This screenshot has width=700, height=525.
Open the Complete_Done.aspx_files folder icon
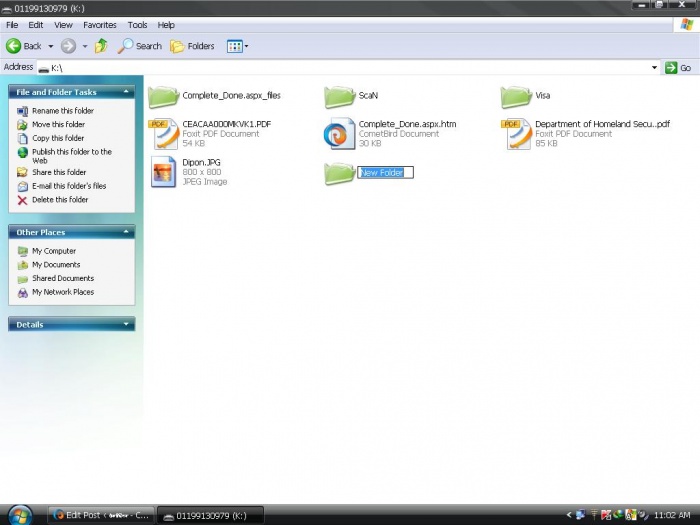(163, 97)
